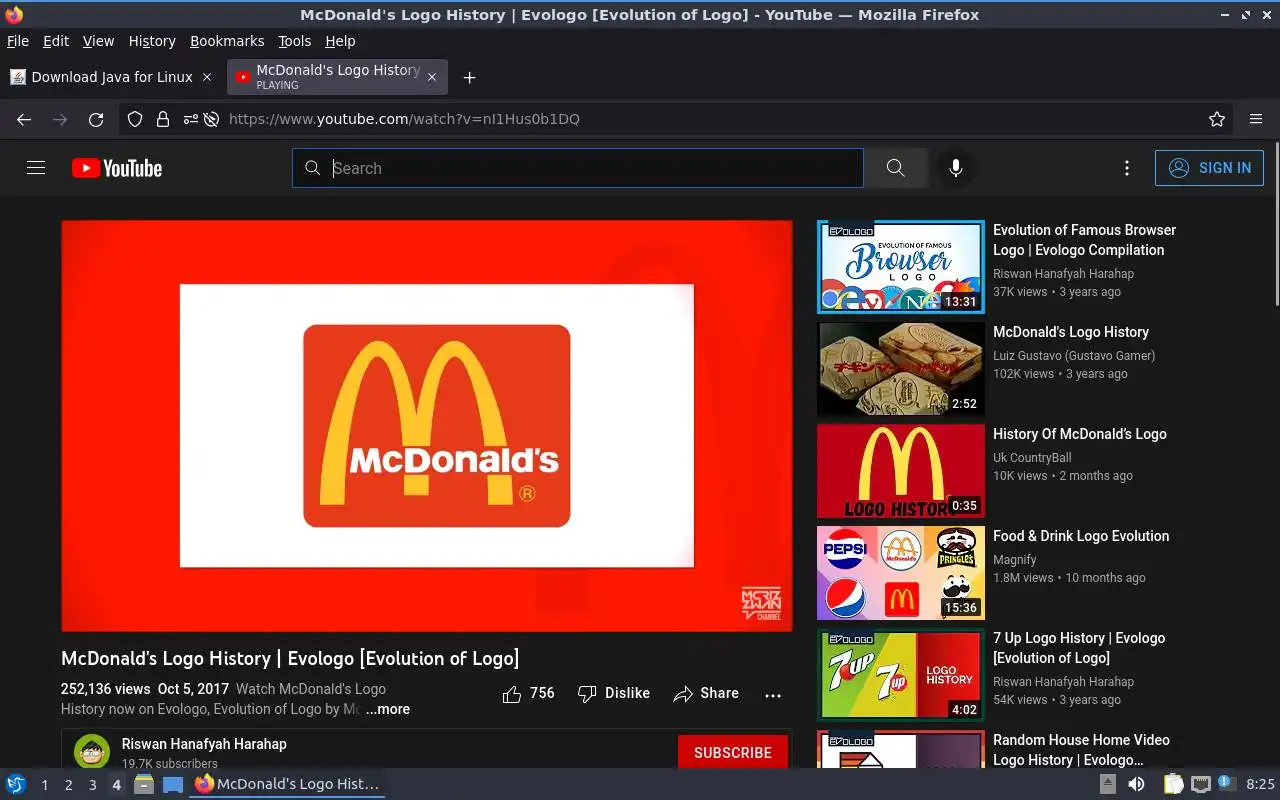Viewport: 1280px width, 800px height.
Task: Open the View menu
Action: tap(98, 41)
